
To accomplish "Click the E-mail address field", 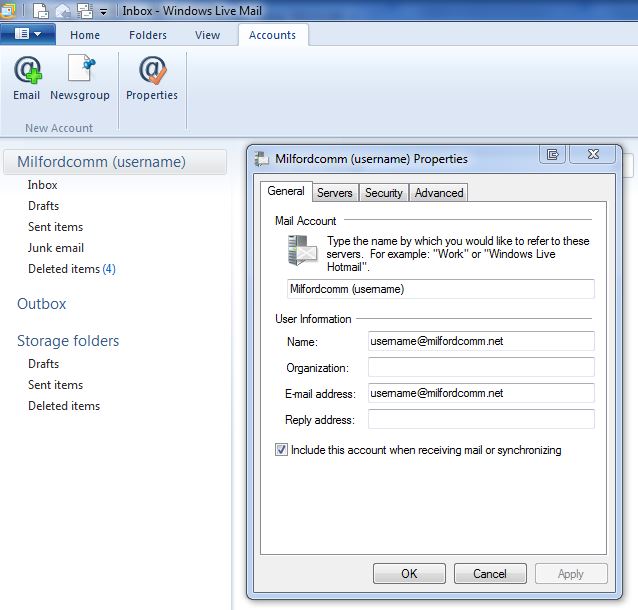I will [x=481, y=393].
